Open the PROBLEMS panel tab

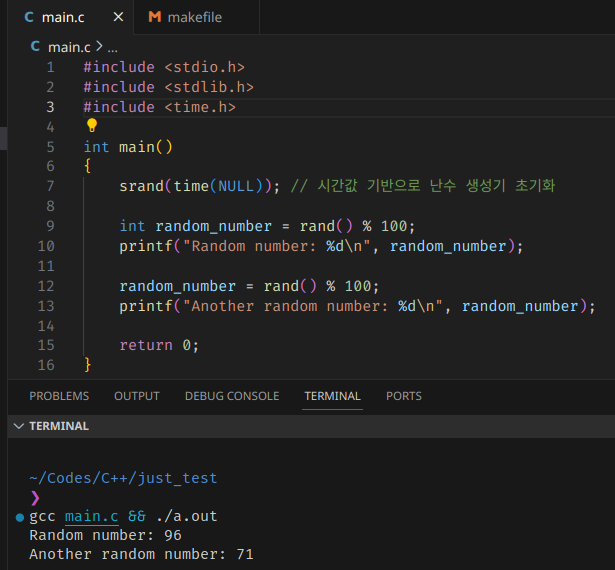point(59,396)
